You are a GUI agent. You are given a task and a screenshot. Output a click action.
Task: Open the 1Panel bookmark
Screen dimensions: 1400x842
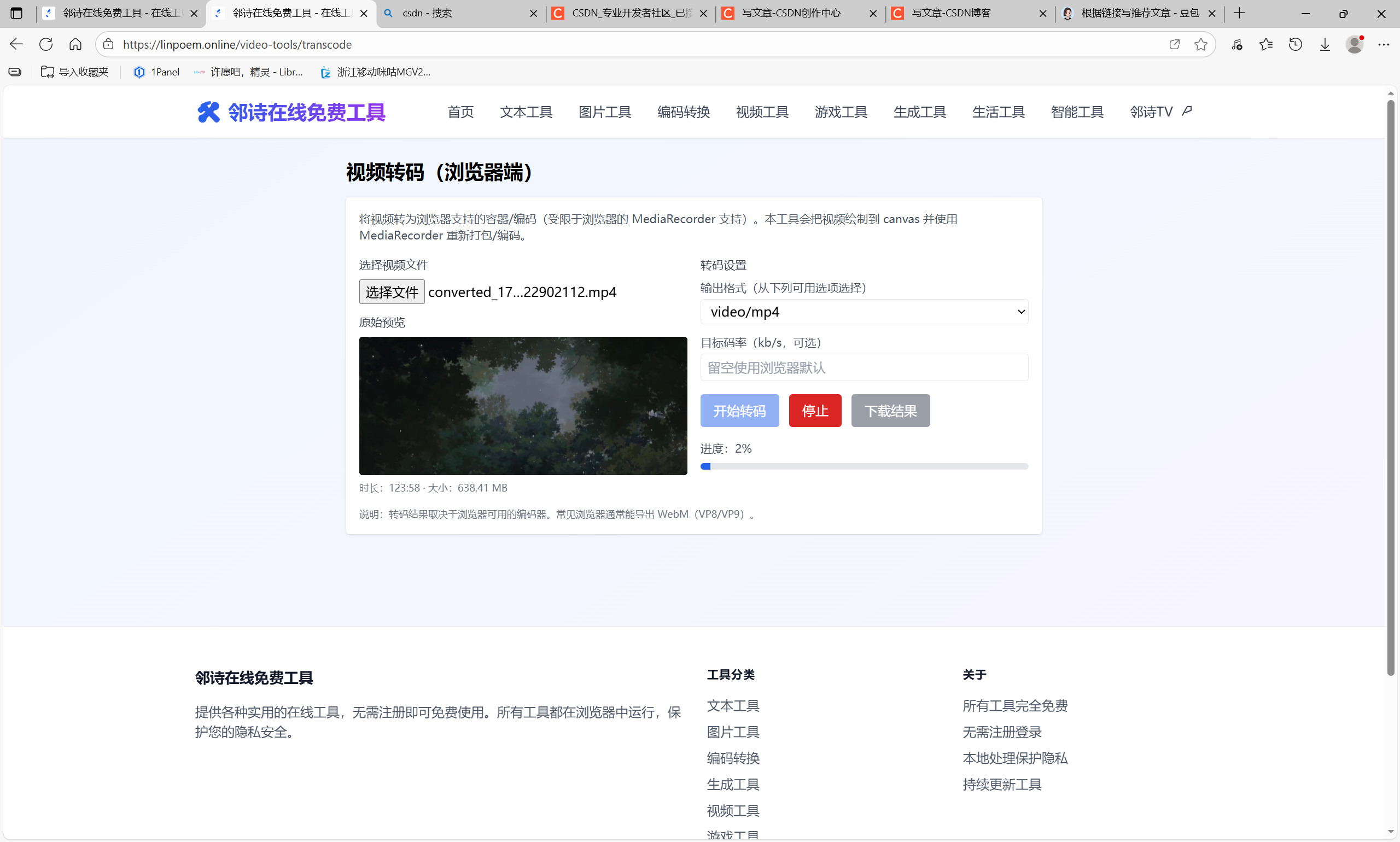tap(156, 72)
